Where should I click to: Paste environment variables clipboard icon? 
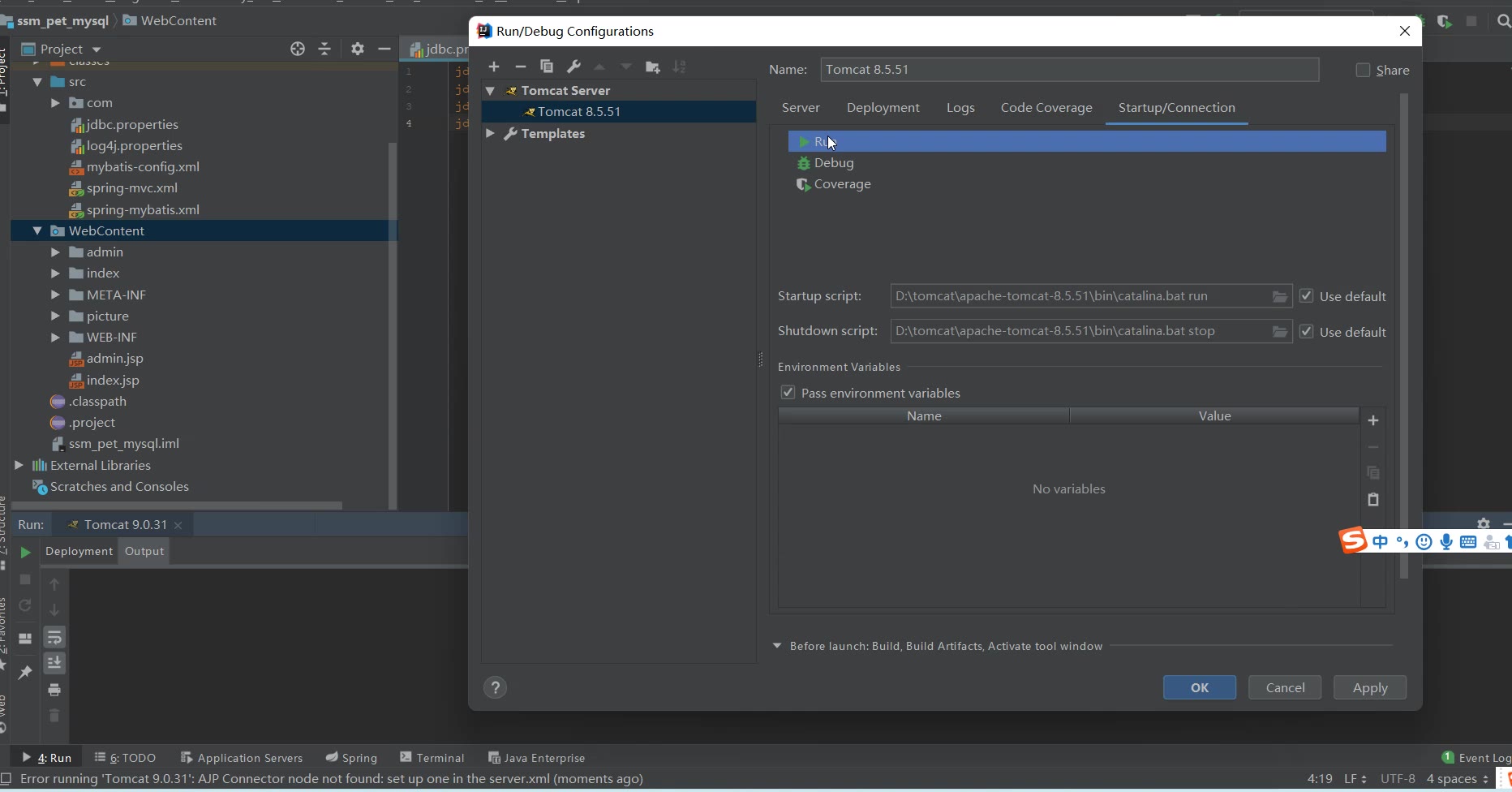click(x=1373, y=500)
